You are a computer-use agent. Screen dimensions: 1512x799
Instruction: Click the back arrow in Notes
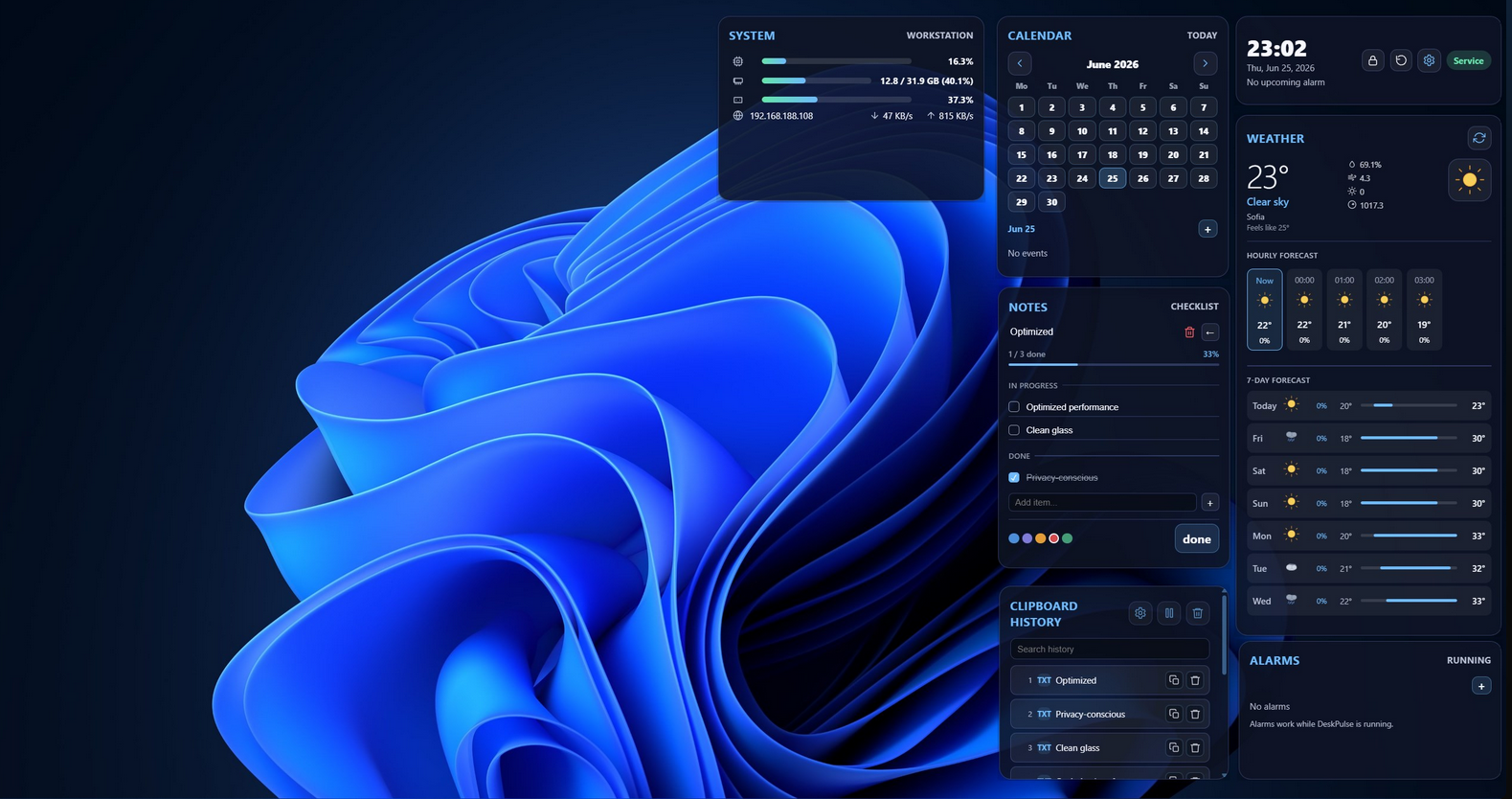1210,332
